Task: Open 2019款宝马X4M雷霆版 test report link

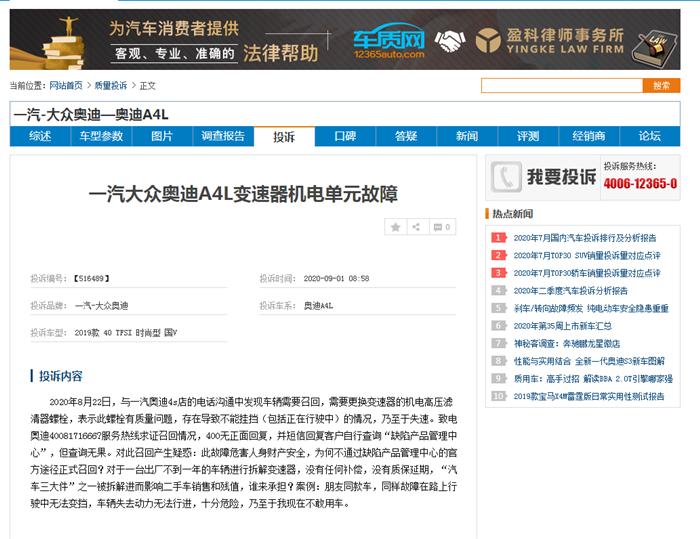Action: pyautogui.click(x=589, y=397)
